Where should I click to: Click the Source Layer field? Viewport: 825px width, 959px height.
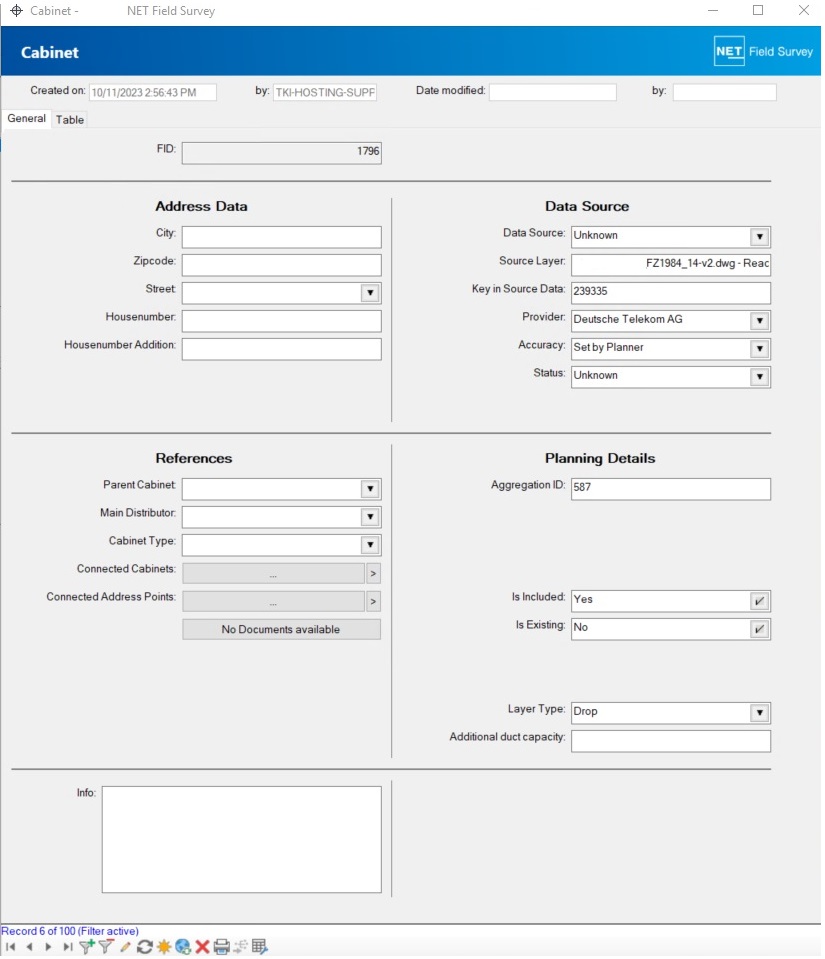(x=671, y=265)
